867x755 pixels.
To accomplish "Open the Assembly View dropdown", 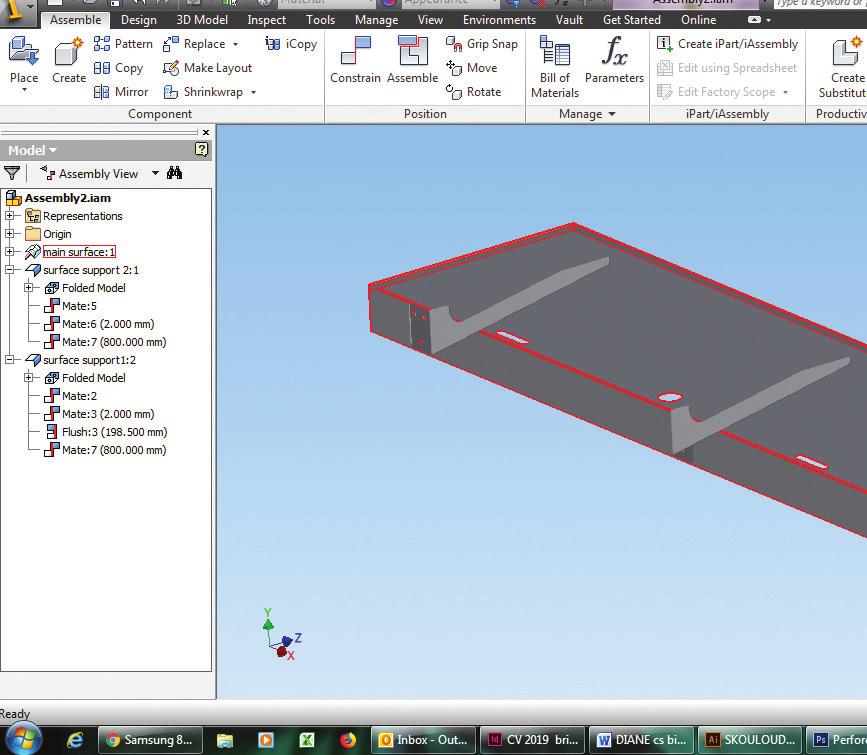I will point(155,173).
